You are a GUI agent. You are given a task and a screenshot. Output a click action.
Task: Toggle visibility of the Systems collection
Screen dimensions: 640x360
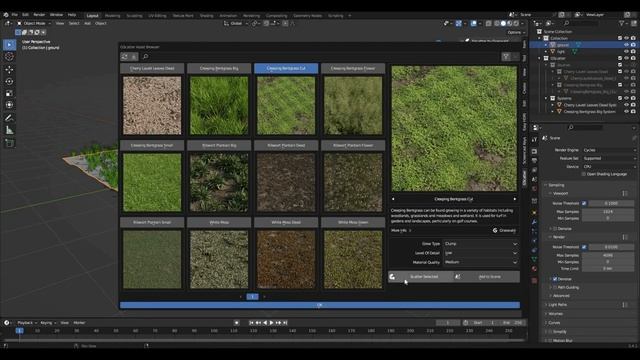pyautogui.click(x=627, y=98)
